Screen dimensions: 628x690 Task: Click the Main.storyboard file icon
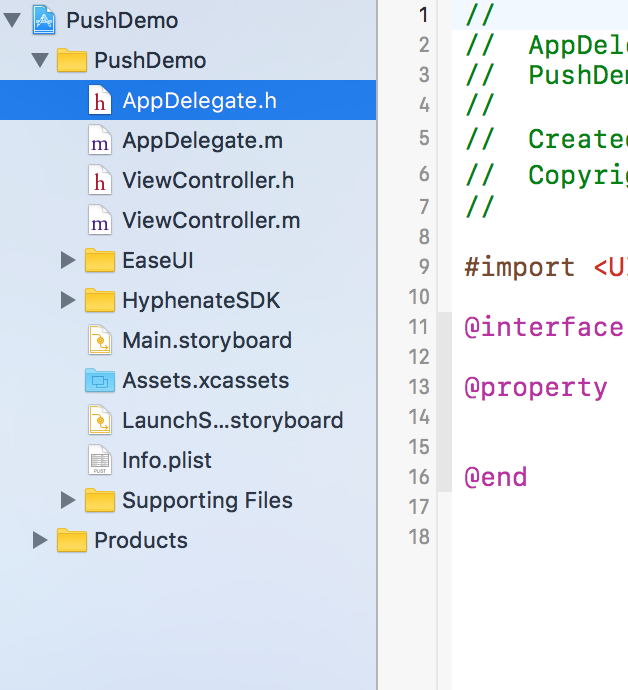pyautogui.click(x=99, y=340)
